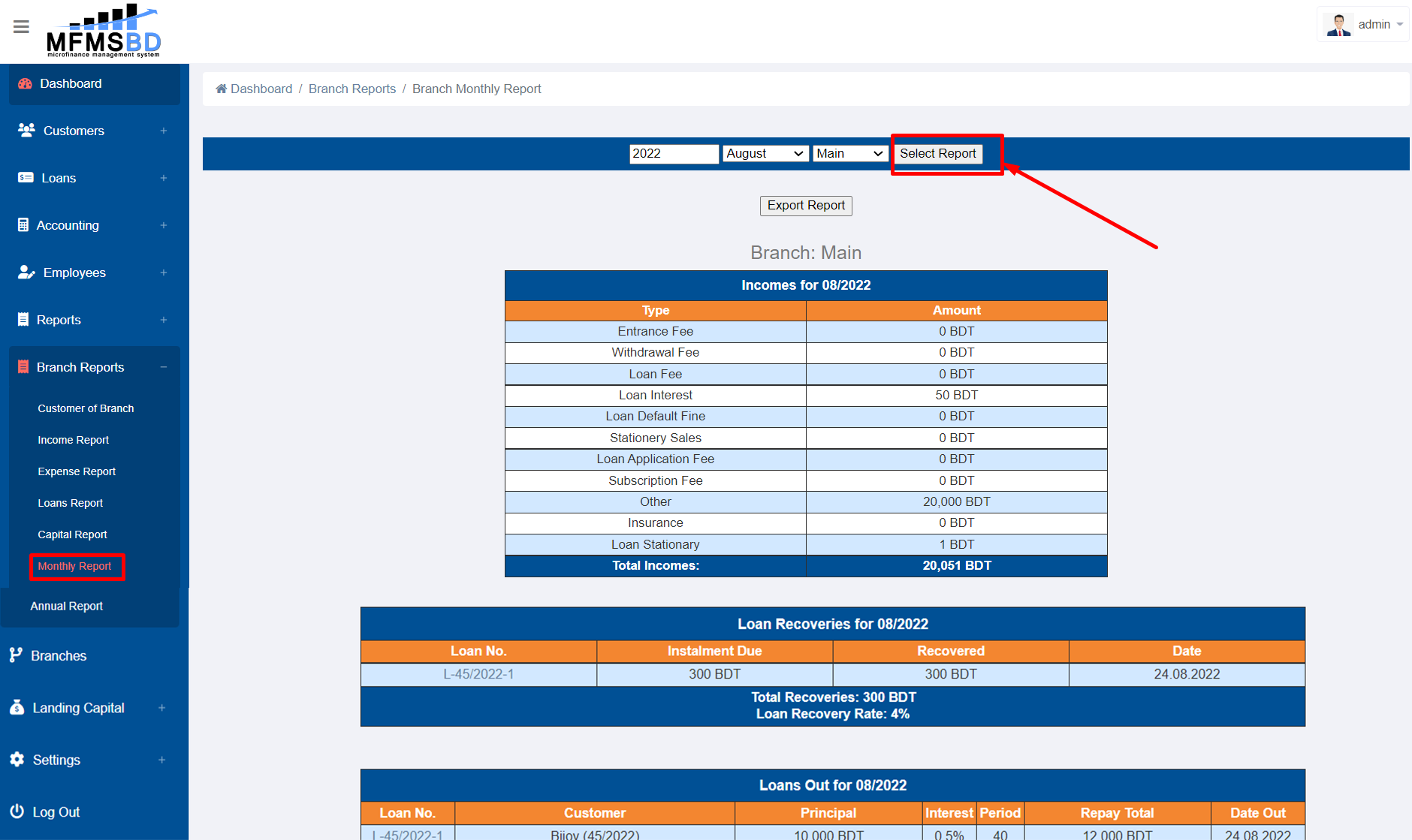Click the Employees user-edit icon
The width and height of the screenshot is (1412, 840).
click(x=26, y=272)
